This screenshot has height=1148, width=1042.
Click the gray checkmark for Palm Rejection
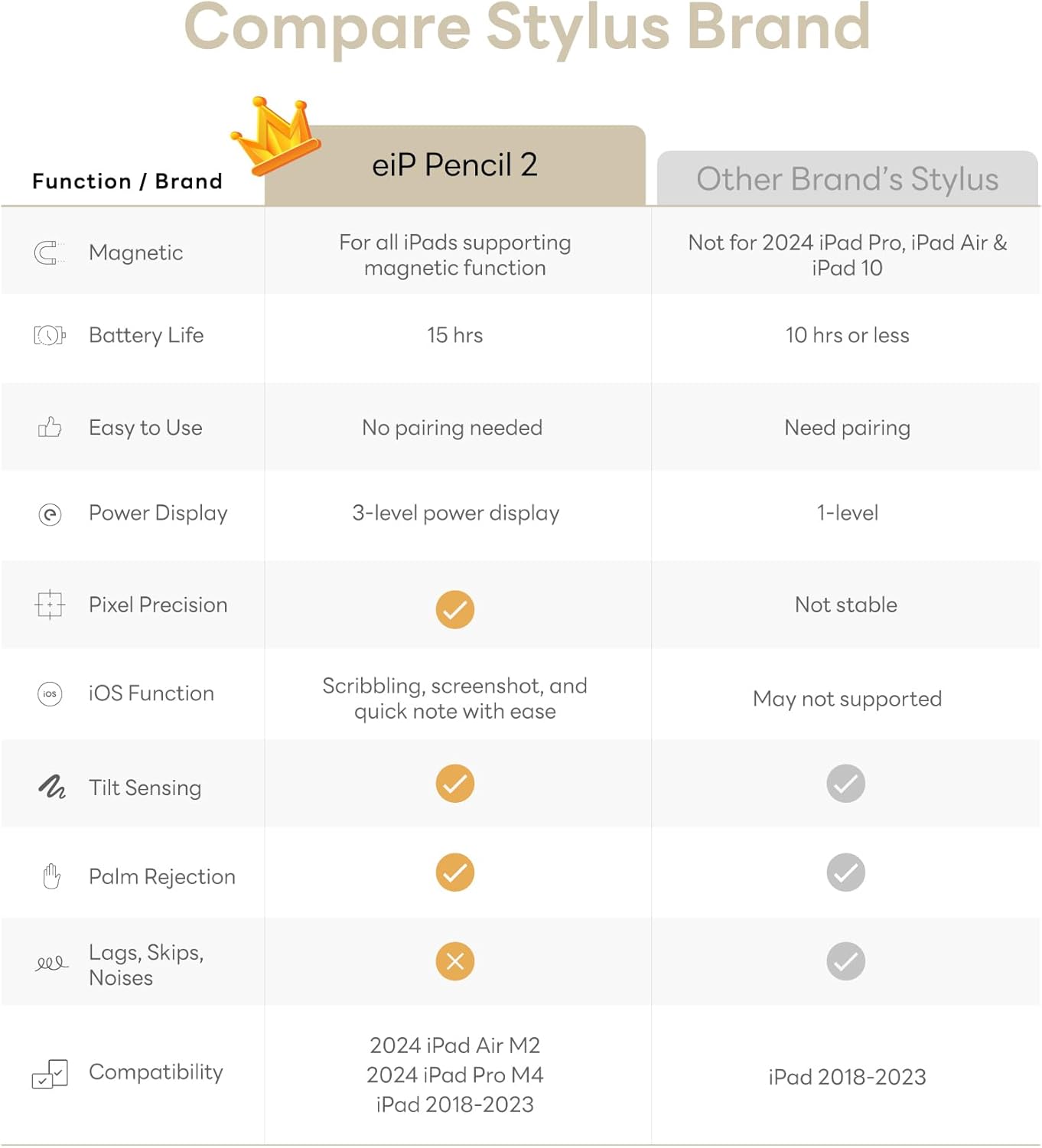(x=845, y=872)
